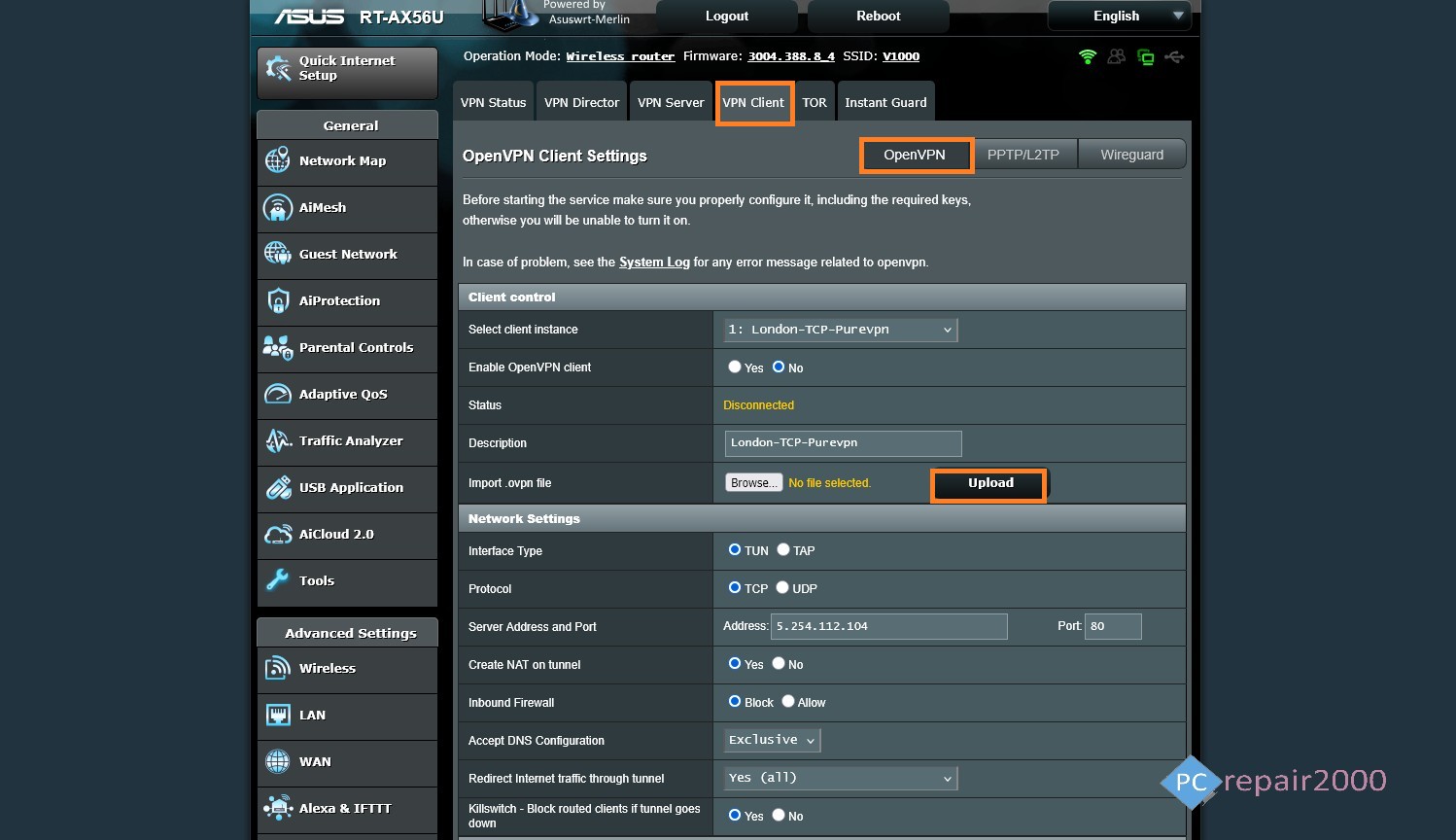Switch to the VPN Status tab
Viewport: 1456px width, 840px height.
[494, 102]
